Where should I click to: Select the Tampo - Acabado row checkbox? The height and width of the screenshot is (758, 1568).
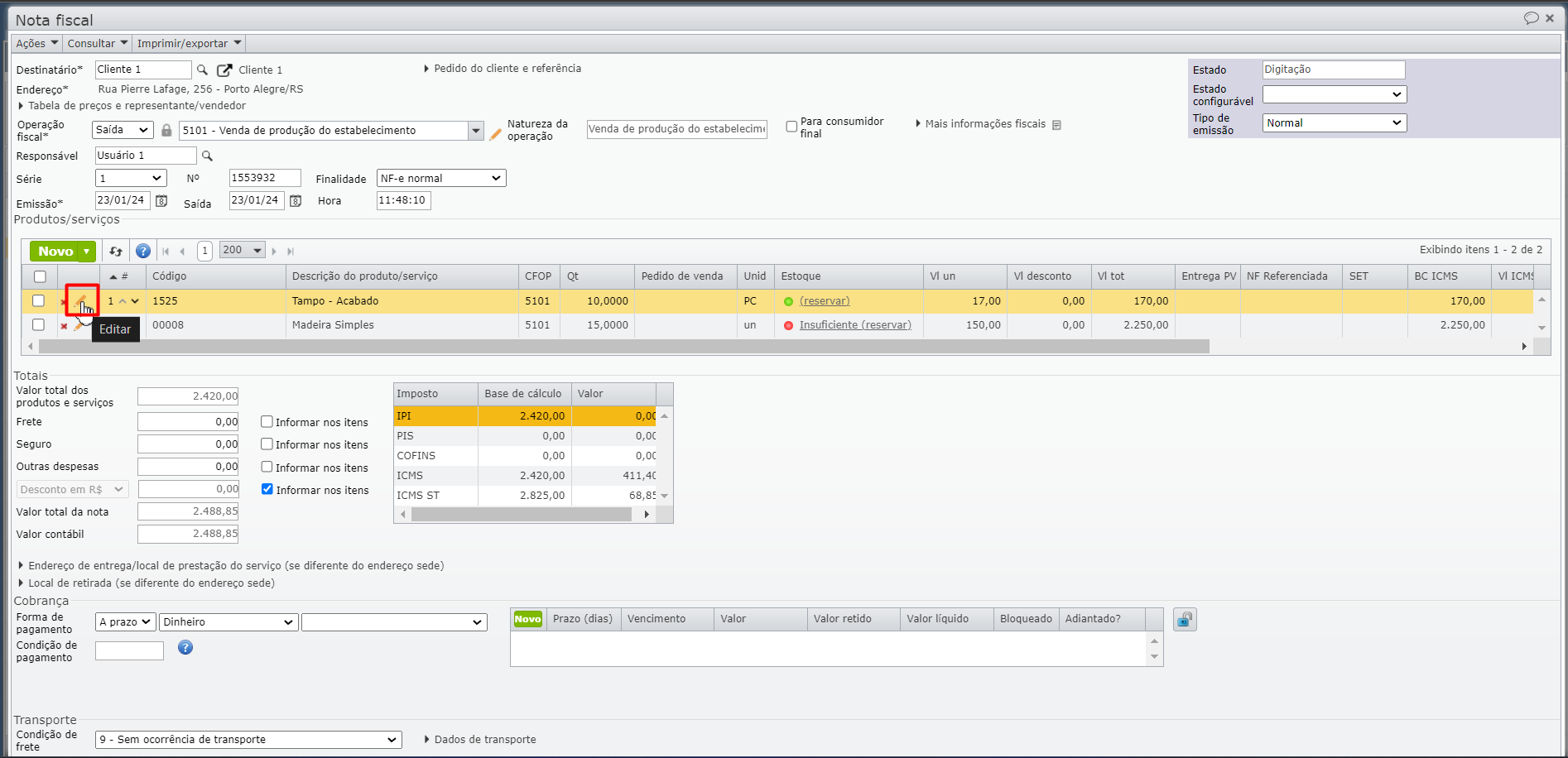coord(38,301)
